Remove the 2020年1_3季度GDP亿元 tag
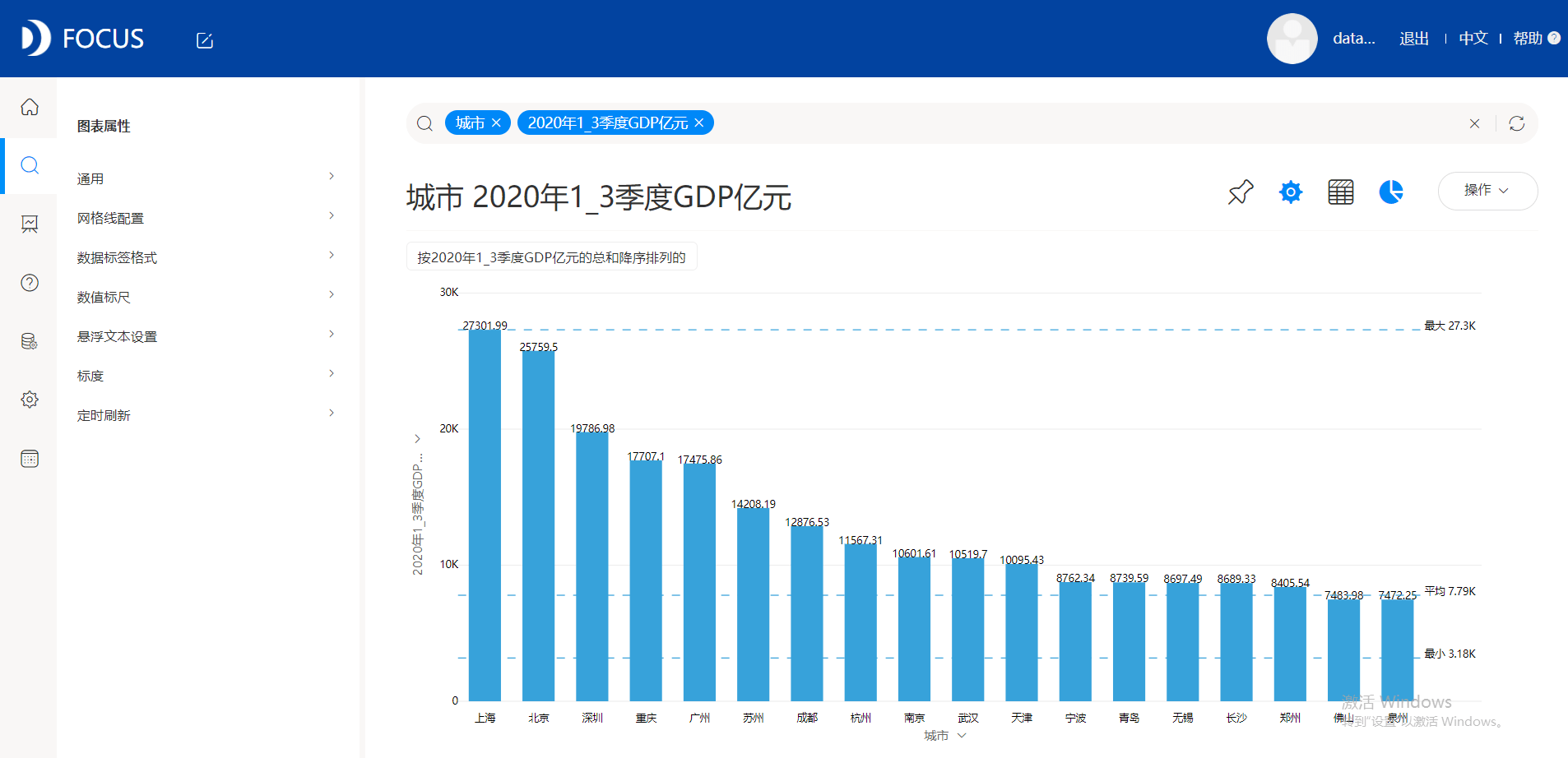Screen dimensions: 1568x758 click(699, 122)
